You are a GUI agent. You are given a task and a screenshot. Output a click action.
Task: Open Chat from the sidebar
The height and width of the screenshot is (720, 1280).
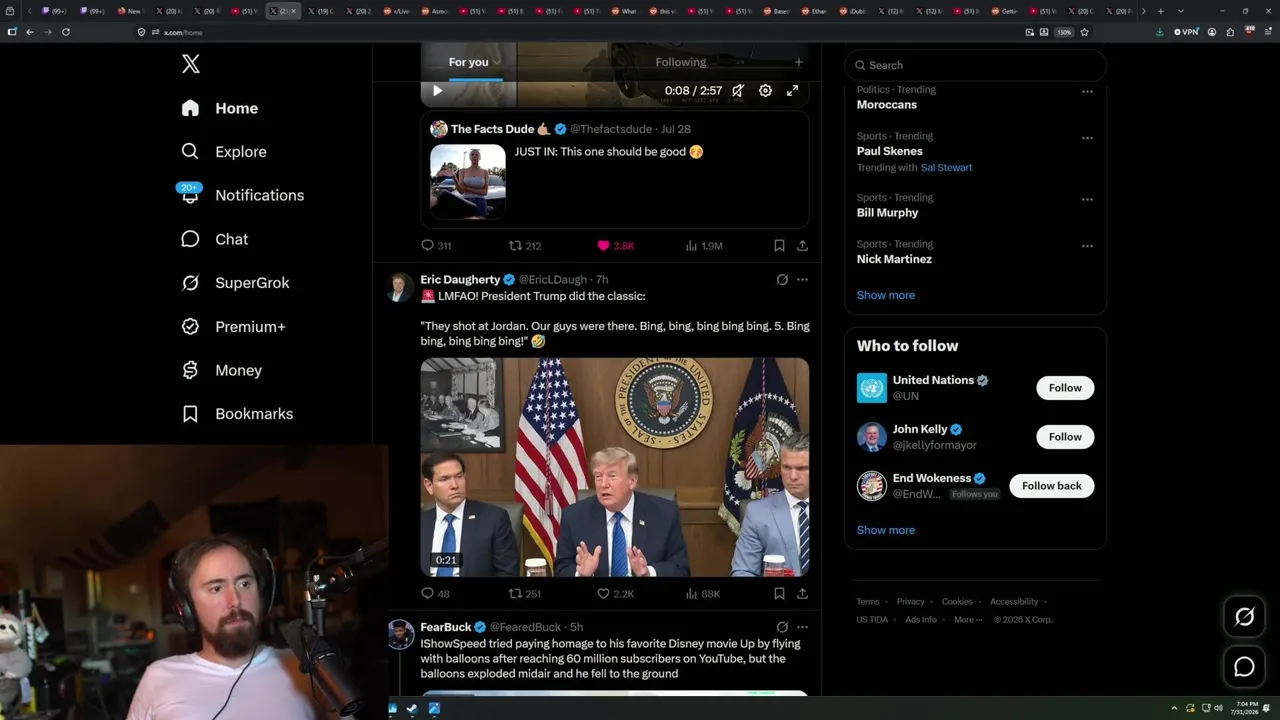(214, 239)
